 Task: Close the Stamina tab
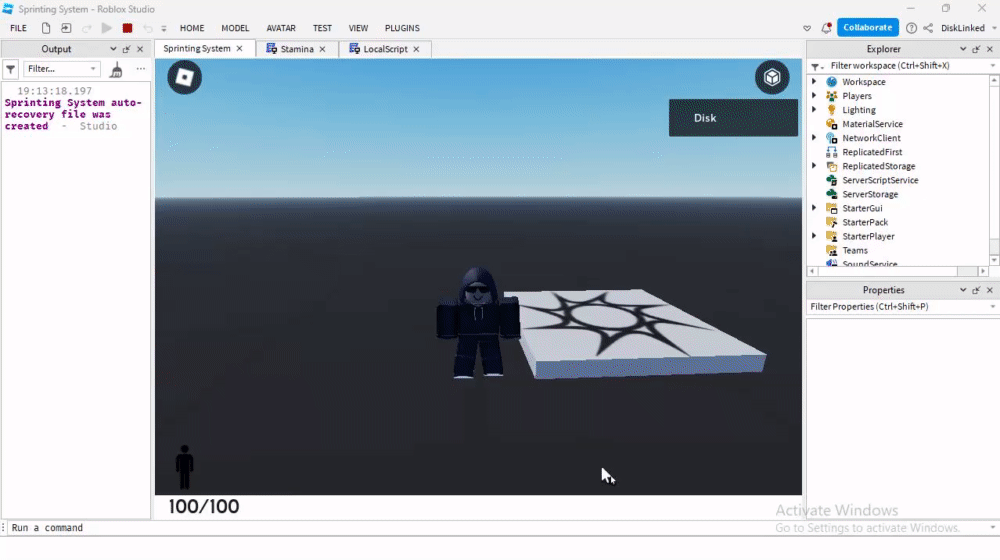(x=323, y=49)
